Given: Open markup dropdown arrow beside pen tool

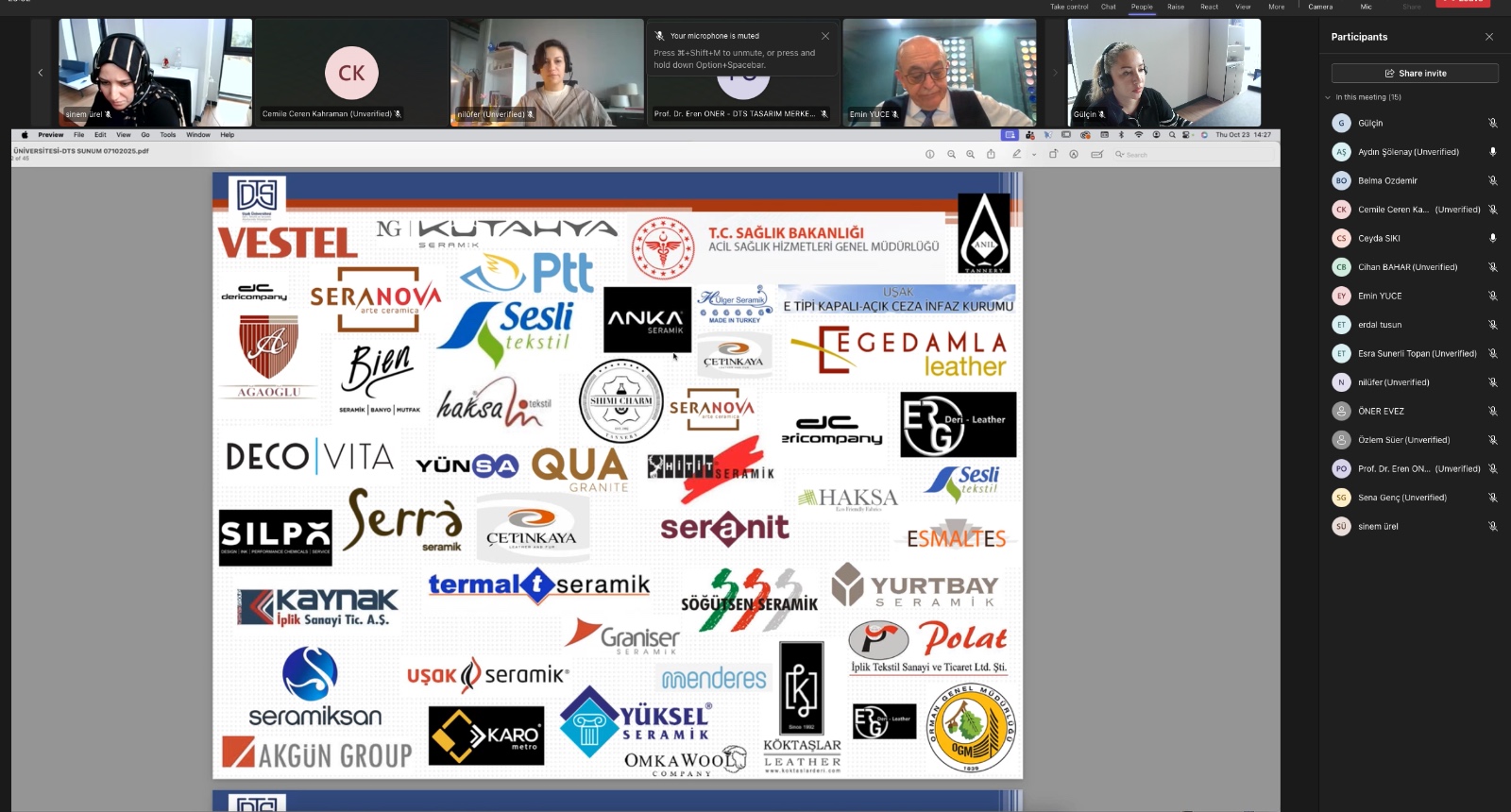Looking at the screenshot, I should tap(1034, 154).
